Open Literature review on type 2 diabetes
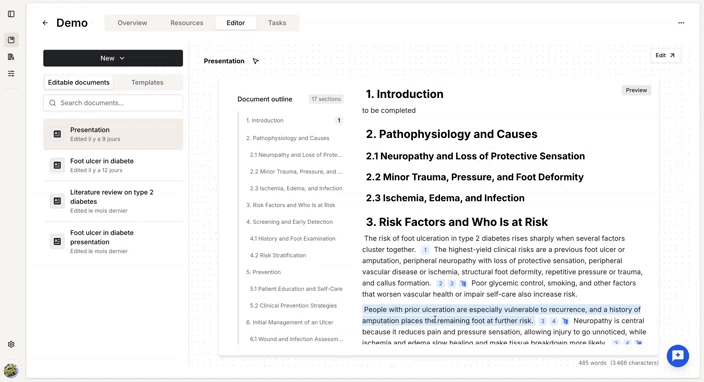This screenshot has width=704, height=382. pos(113,201)
